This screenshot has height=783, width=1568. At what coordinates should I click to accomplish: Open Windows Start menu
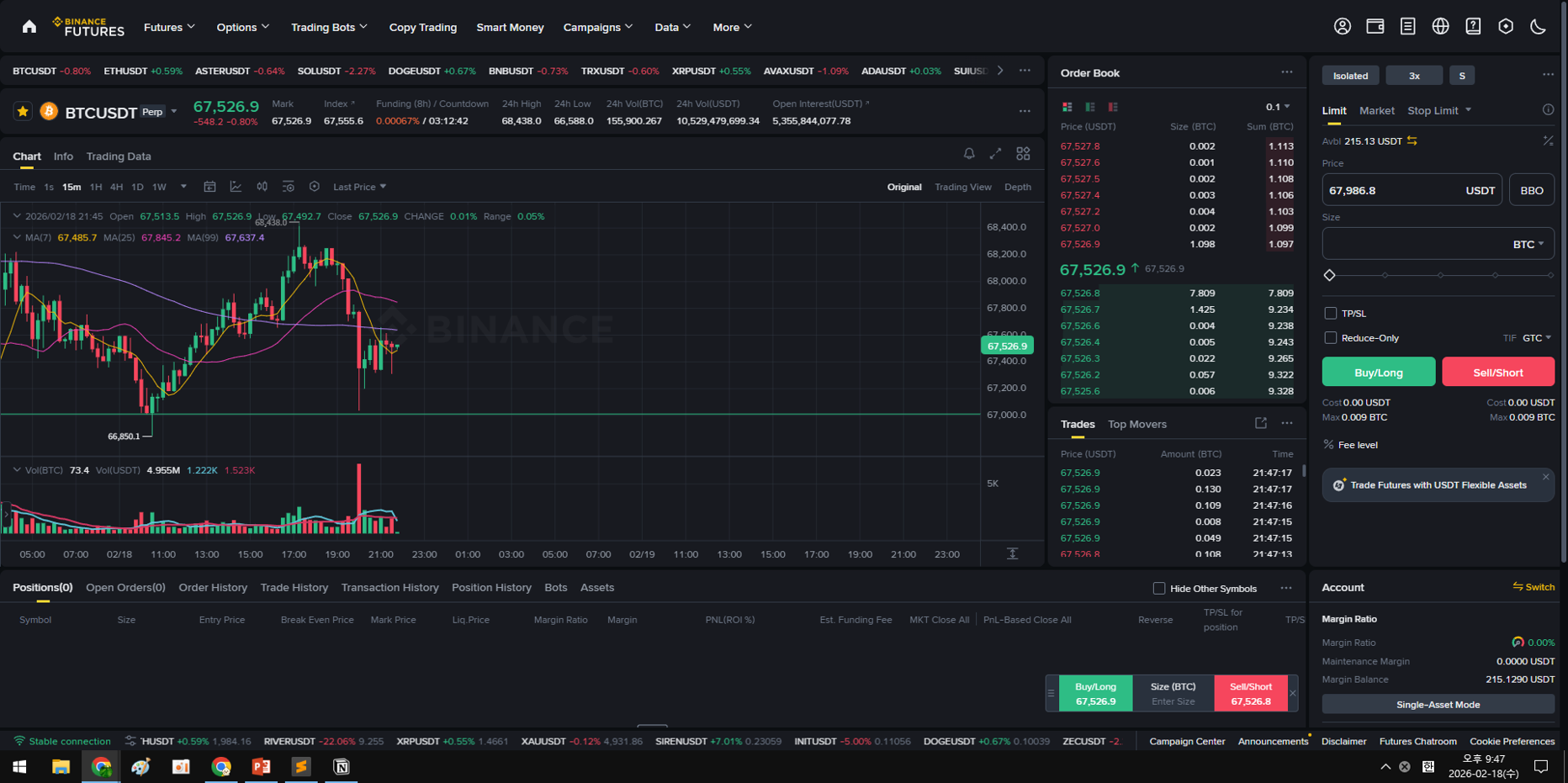click(19, 766)
